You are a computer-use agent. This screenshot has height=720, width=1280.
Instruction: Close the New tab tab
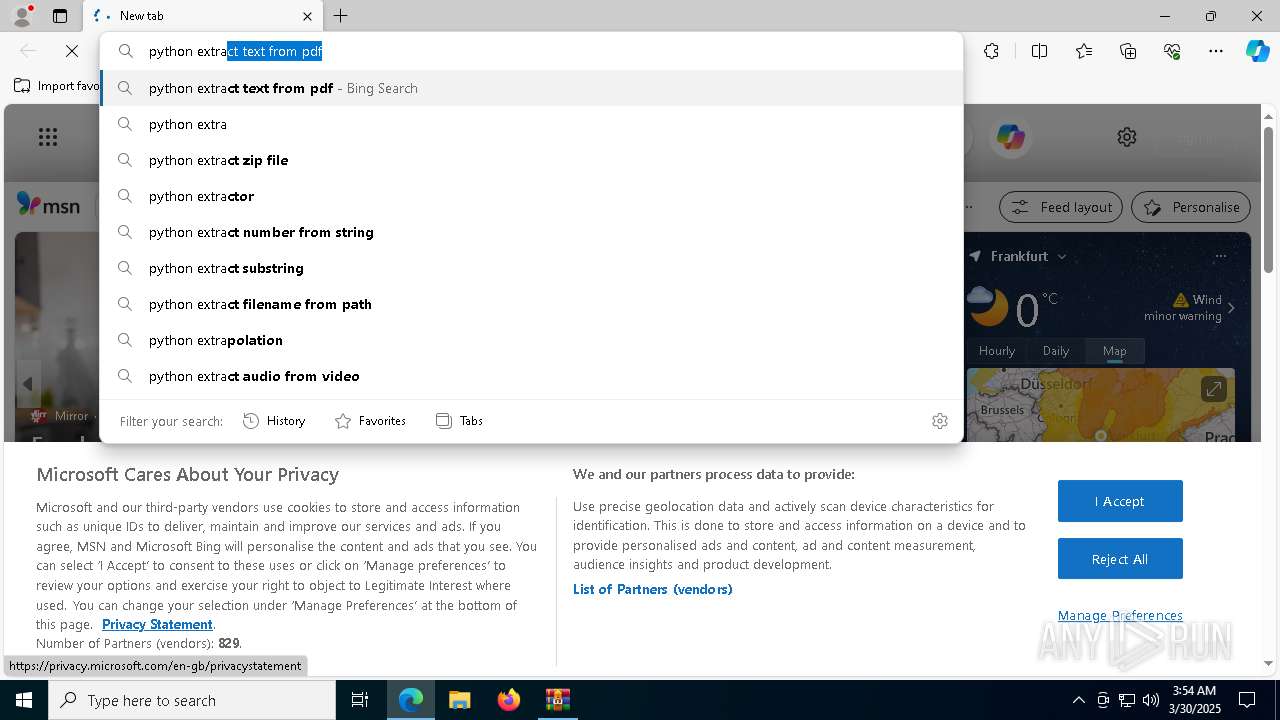307,16
